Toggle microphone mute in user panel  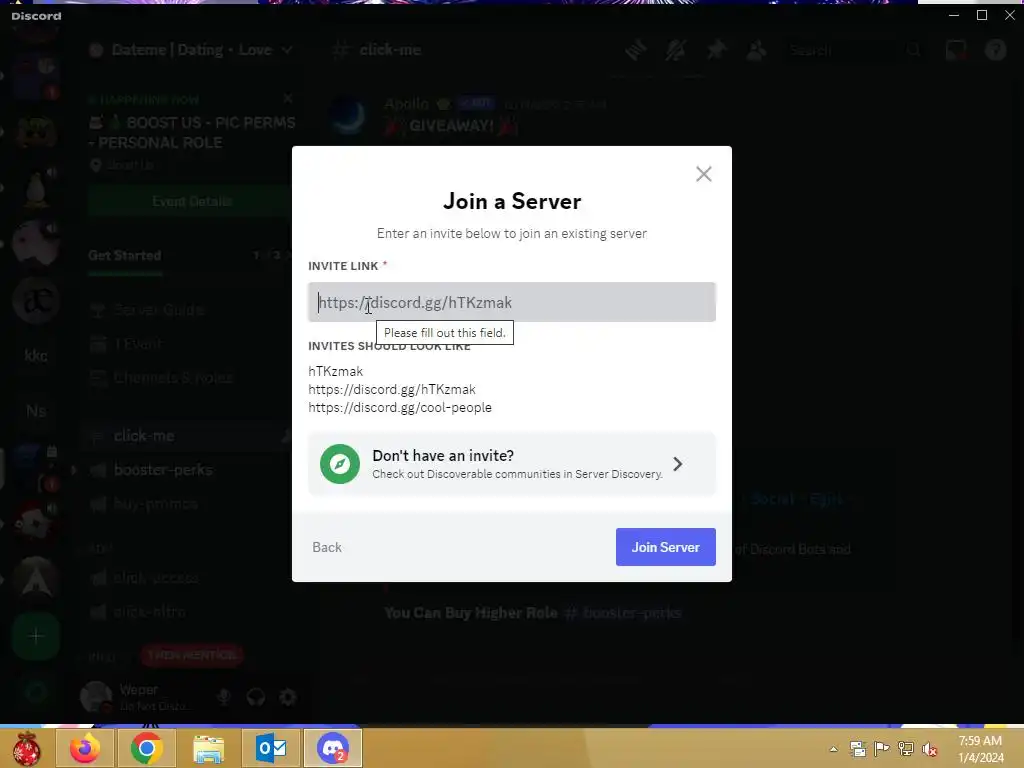coord(224,697)
